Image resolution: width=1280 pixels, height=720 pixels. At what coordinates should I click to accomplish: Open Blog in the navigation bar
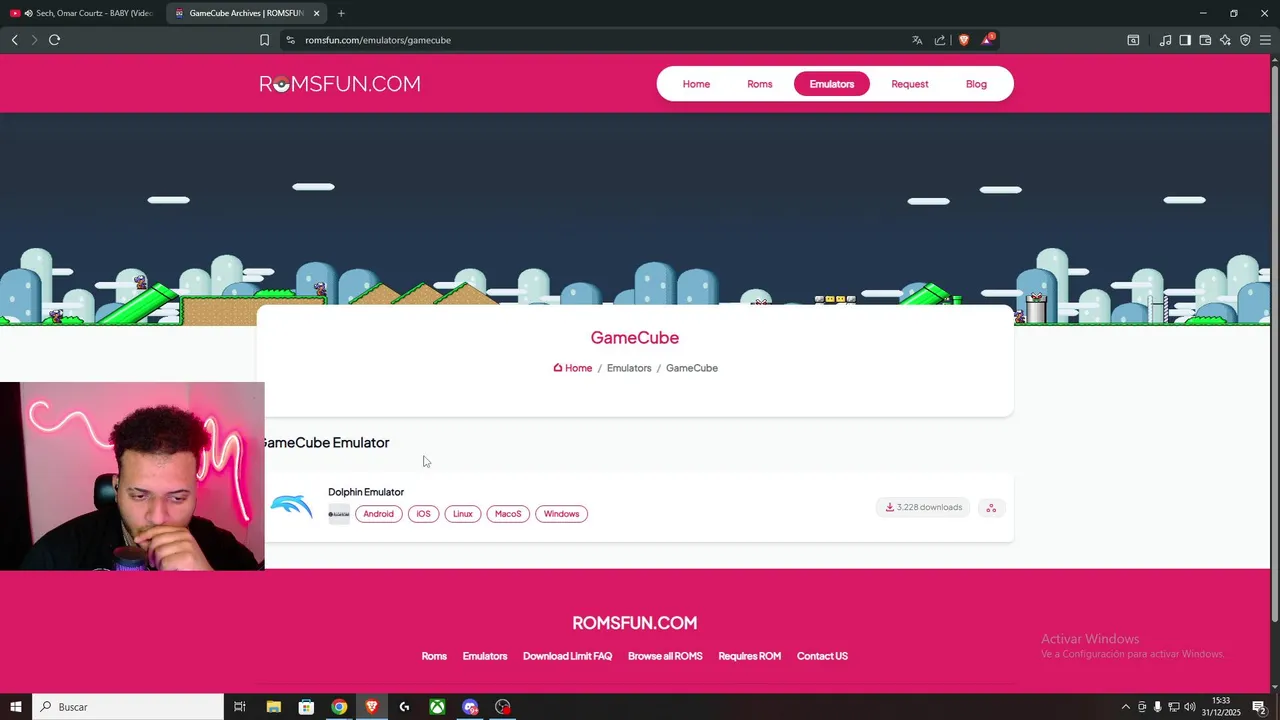pos(976,84)
